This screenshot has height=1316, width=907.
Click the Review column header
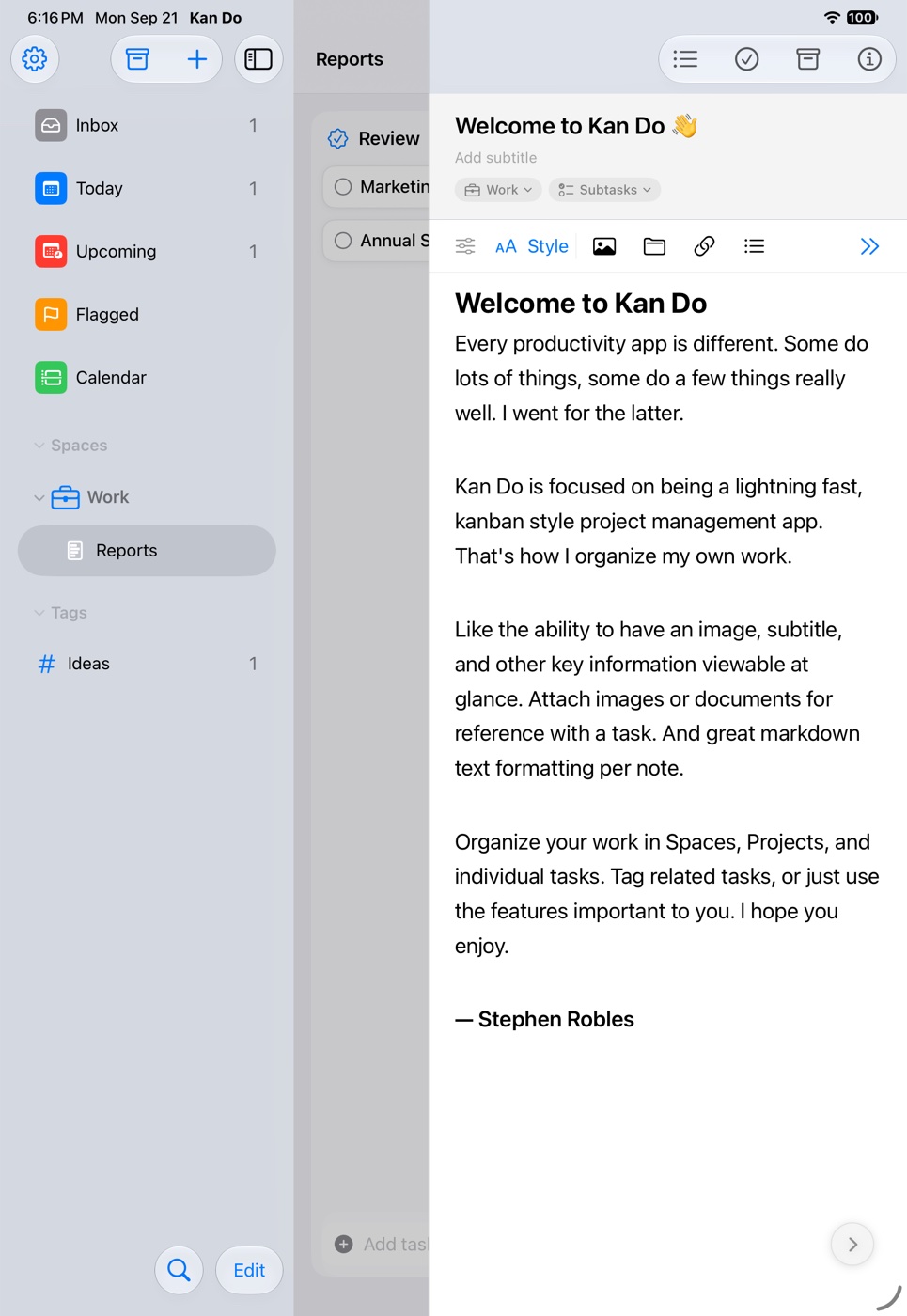point(376,138)
